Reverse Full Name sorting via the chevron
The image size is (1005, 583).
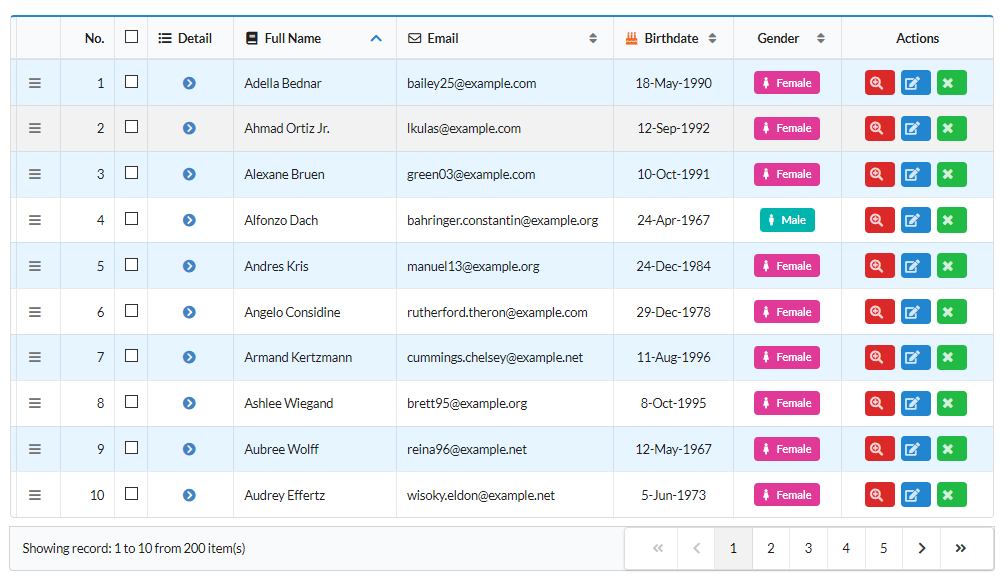click(378, 38)
